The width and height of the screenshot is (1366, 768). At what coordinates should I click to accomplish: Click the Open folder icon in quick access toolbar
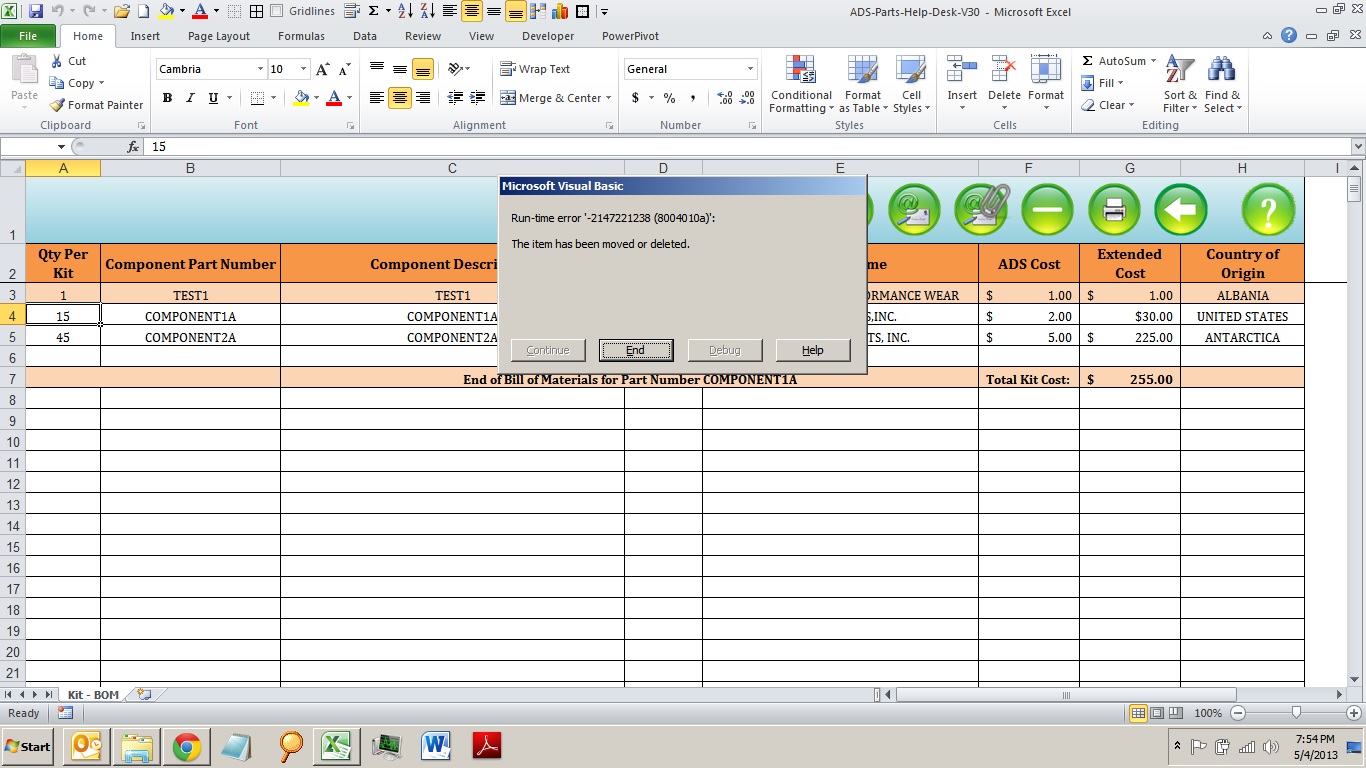pyautogui.click(x=122, y=12)
